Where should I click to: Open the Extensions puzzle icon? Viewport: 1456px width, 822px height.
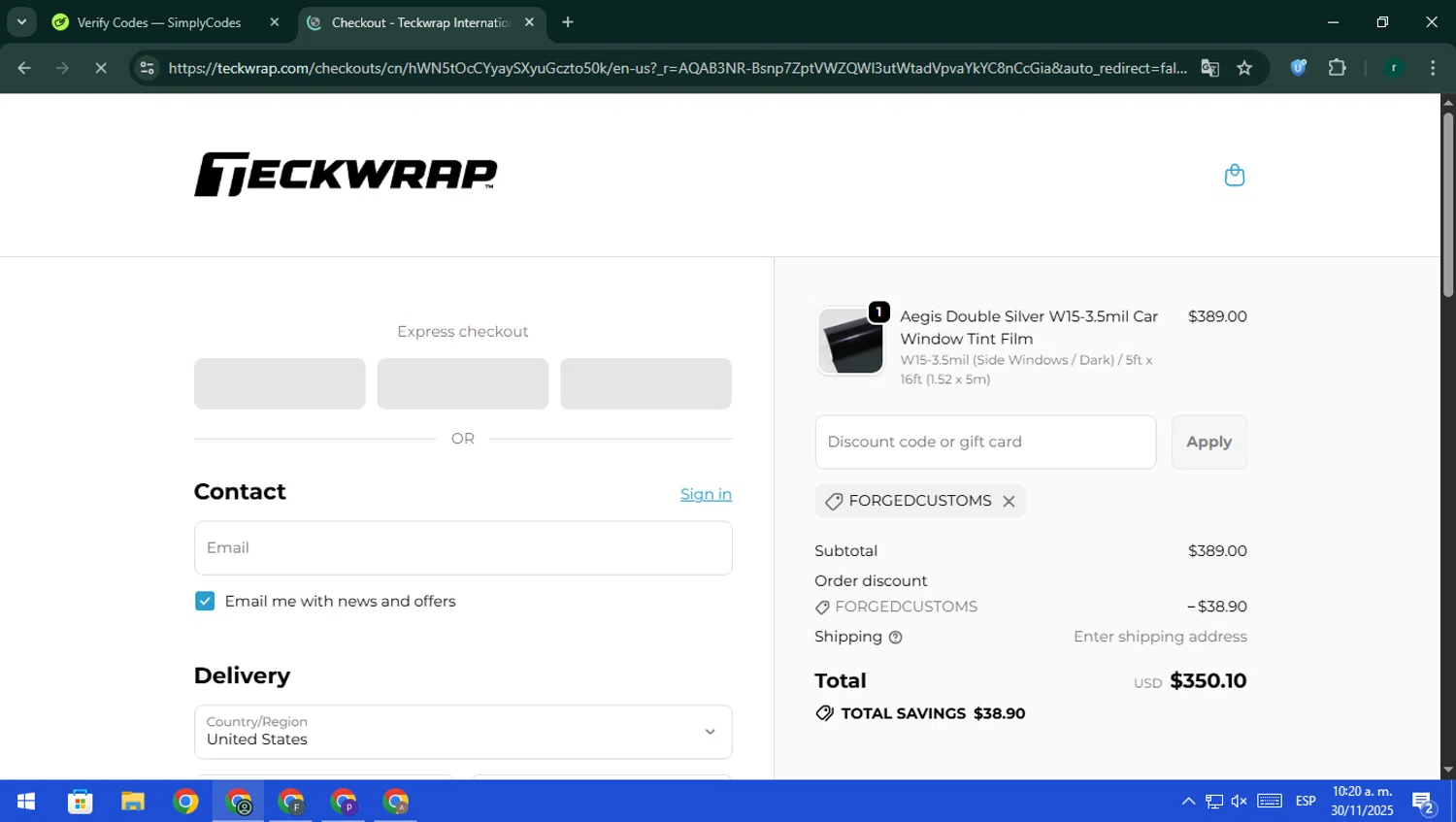1337,68
